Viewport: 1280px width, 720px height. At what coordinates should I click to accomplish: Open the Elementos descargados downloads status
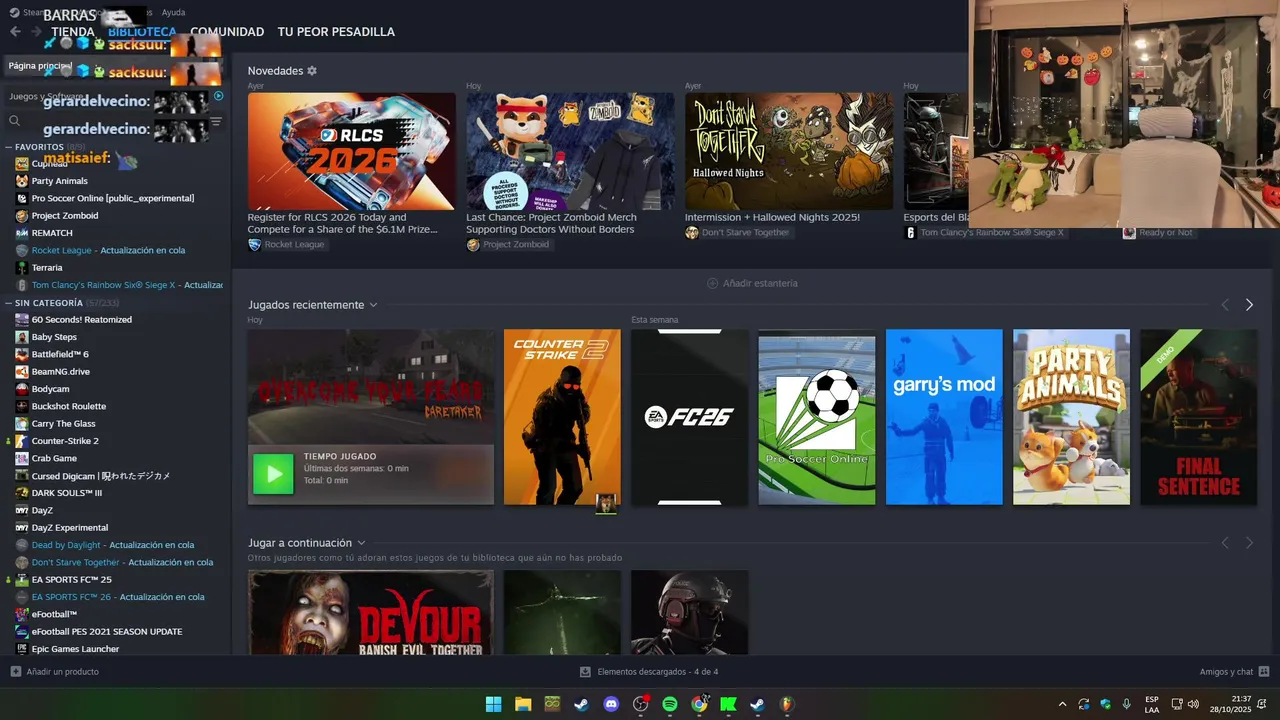tap(649, 672)
